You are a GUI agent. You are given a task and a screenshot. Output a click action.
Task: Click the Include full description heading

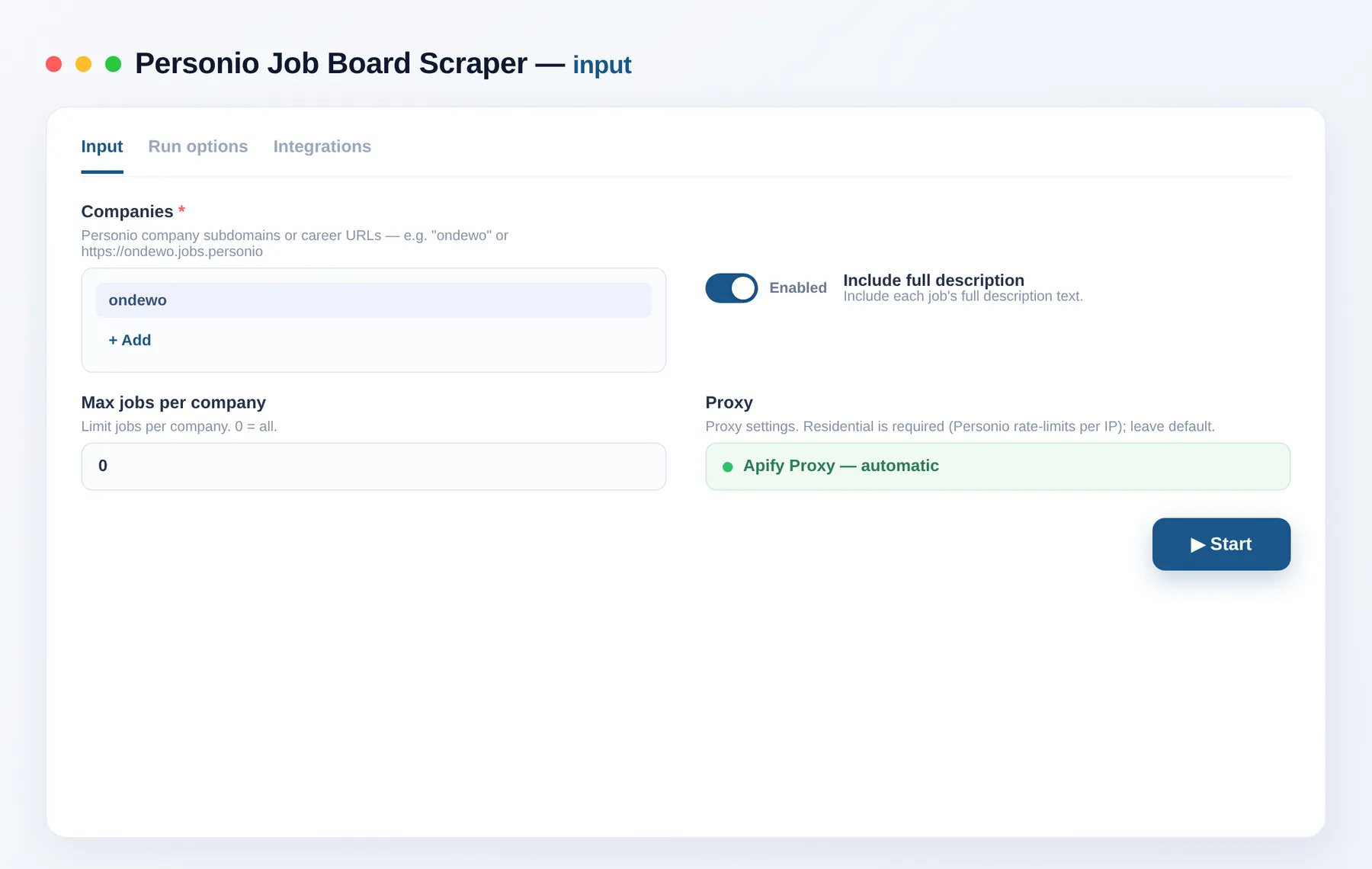[x=934, y=280]
